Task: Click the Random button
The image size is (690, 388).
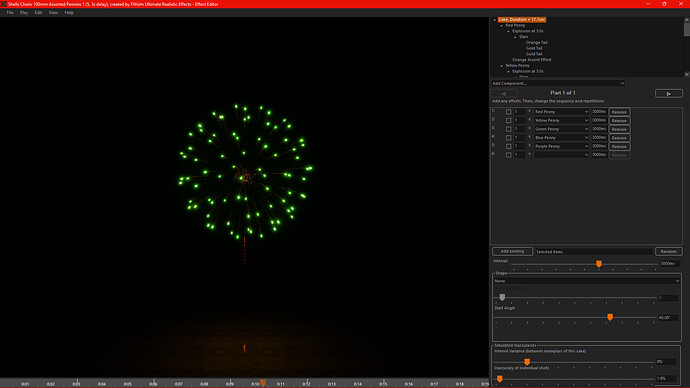Action: 668,251
